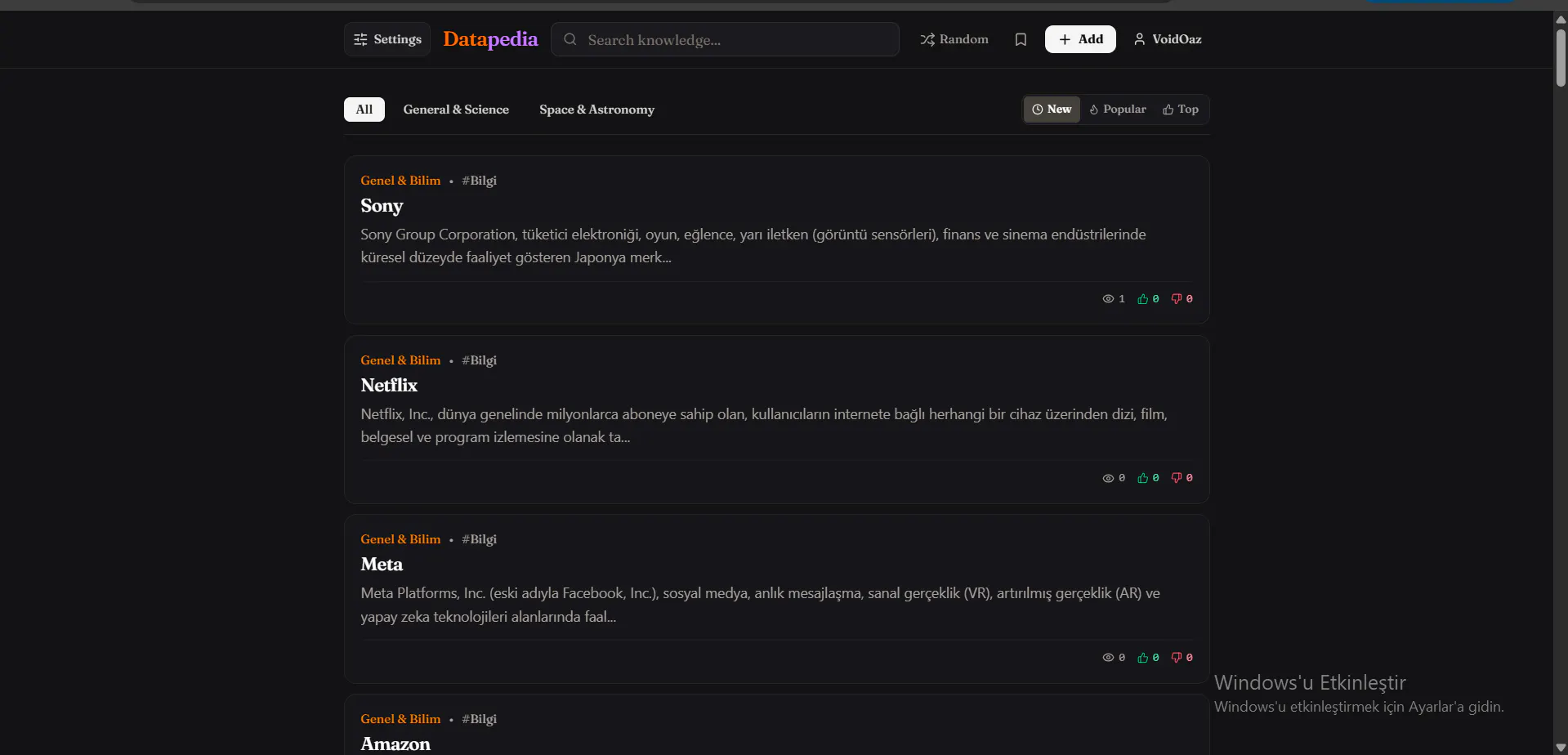Switch to Space & Astronomy tab
Image resolution: width=1568 pixels, height=755 pixels.
(596, 109)
